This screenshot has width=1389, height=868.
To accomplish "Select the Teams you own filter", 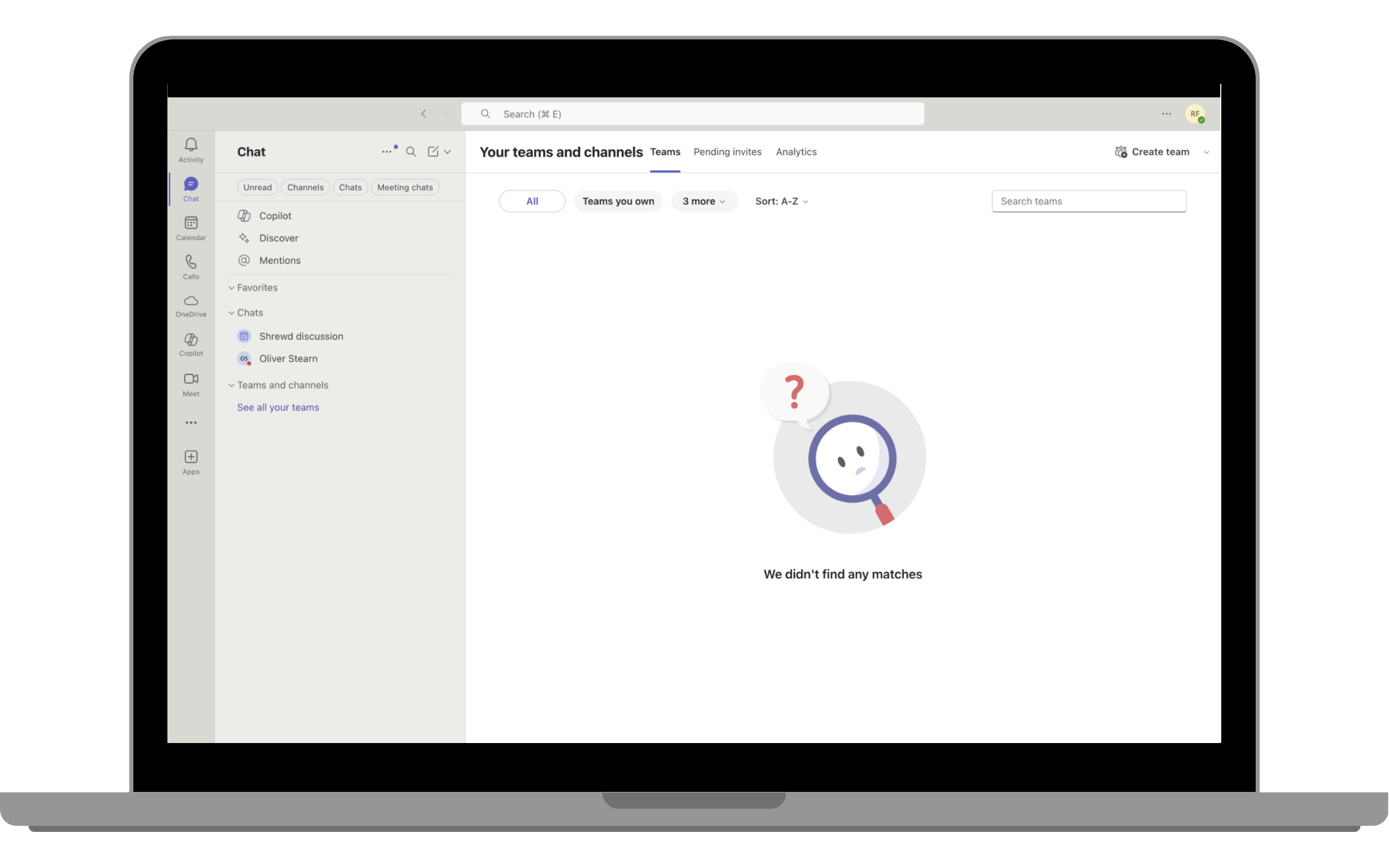I will [x=618, y=201].
